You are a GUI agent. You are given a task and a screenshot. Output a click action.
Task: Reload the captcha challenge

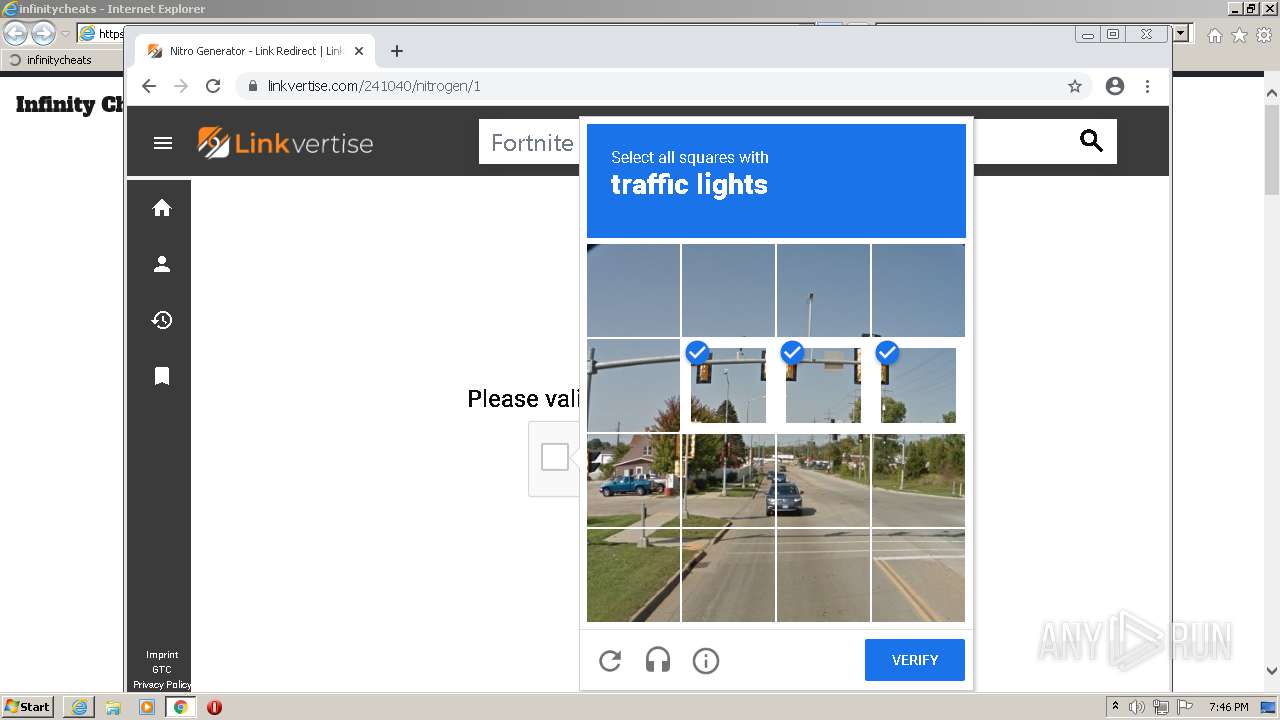click(x=610, y=661)
